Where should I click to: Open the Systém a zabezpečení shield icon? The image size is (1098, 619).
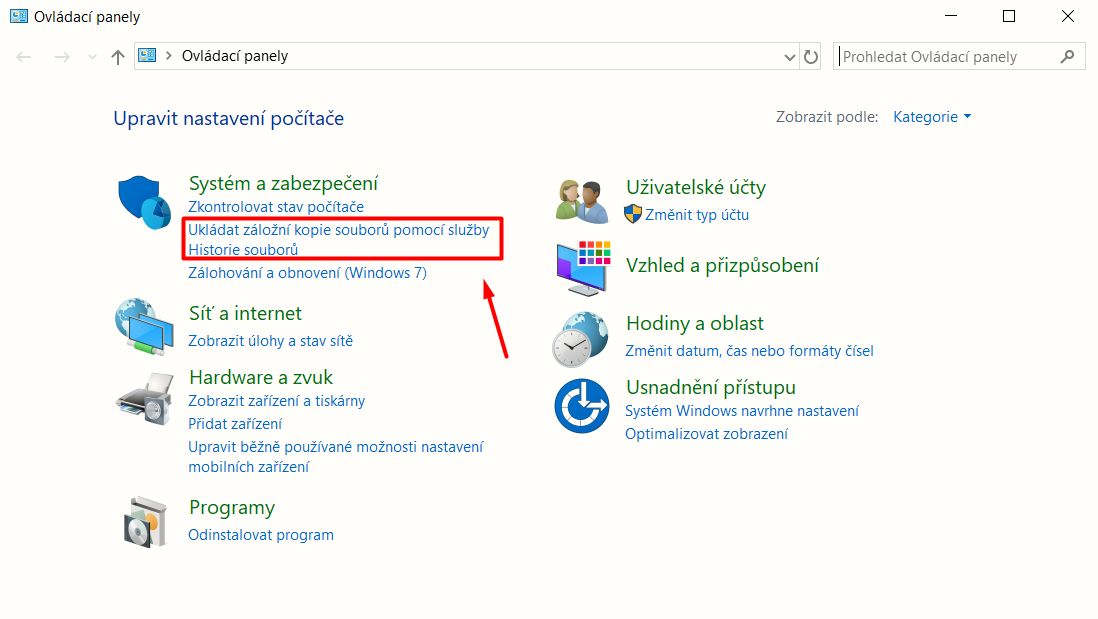click(145, 202)
